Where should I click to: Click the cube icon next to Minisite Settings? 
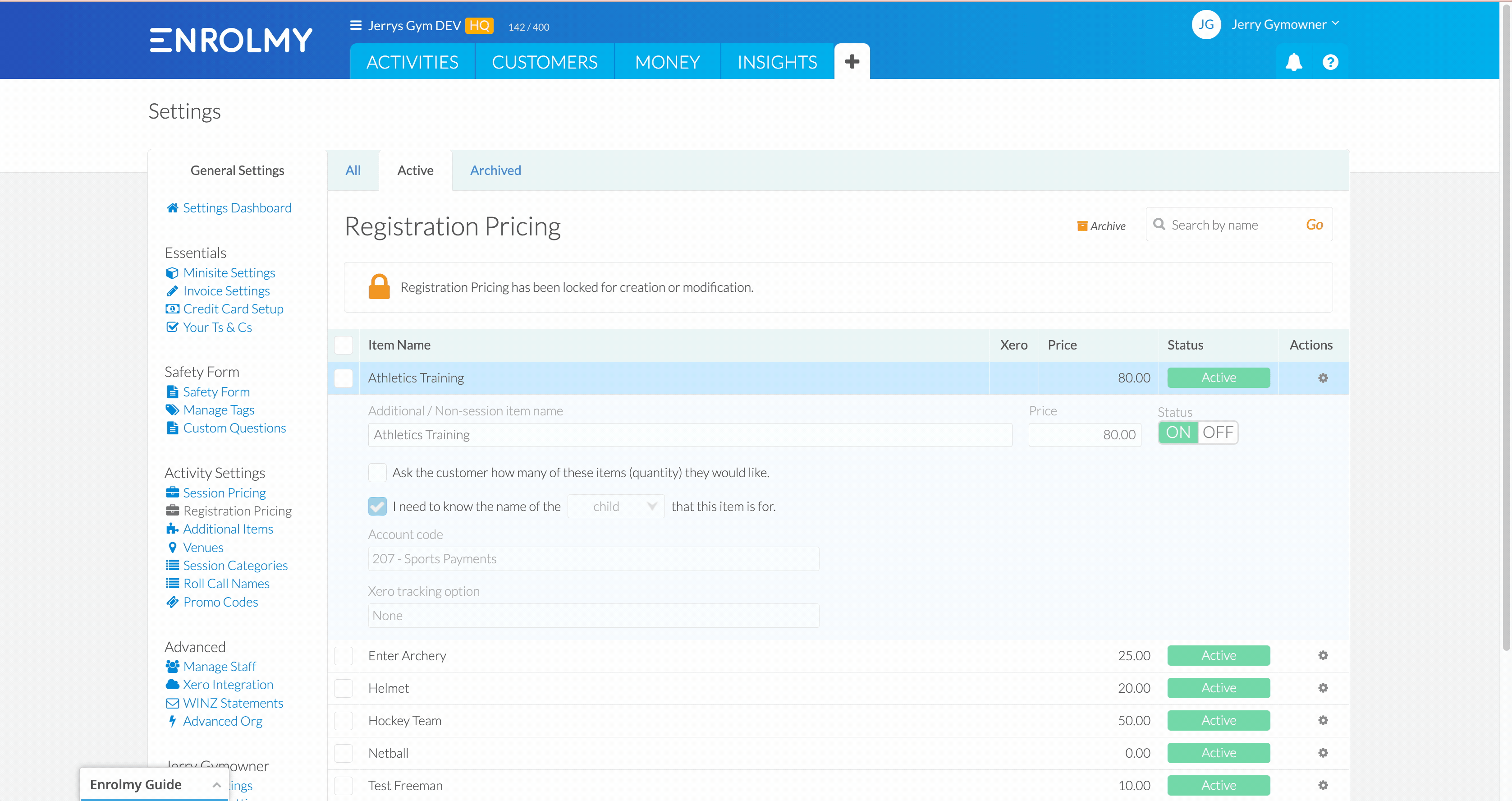pyautogui.click(x=172, y=273)
